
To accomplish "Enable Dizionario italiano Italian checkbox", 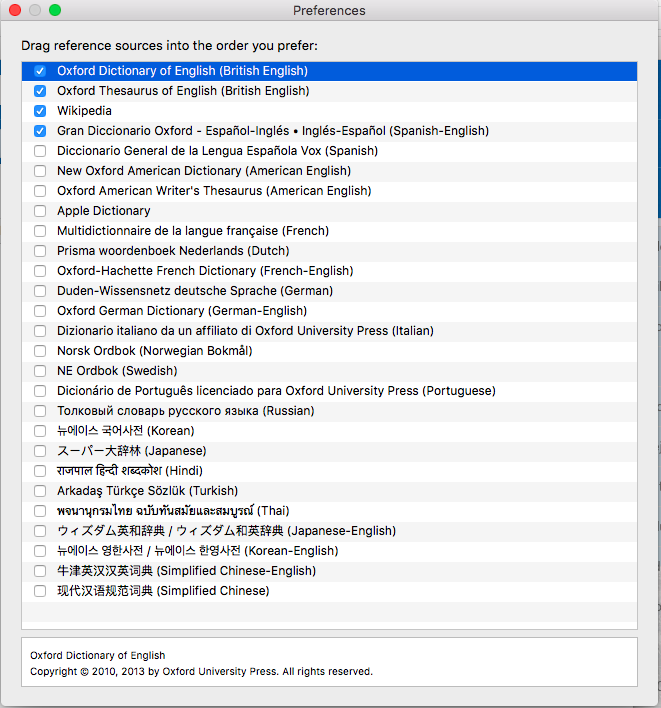I will pos(40,331).
